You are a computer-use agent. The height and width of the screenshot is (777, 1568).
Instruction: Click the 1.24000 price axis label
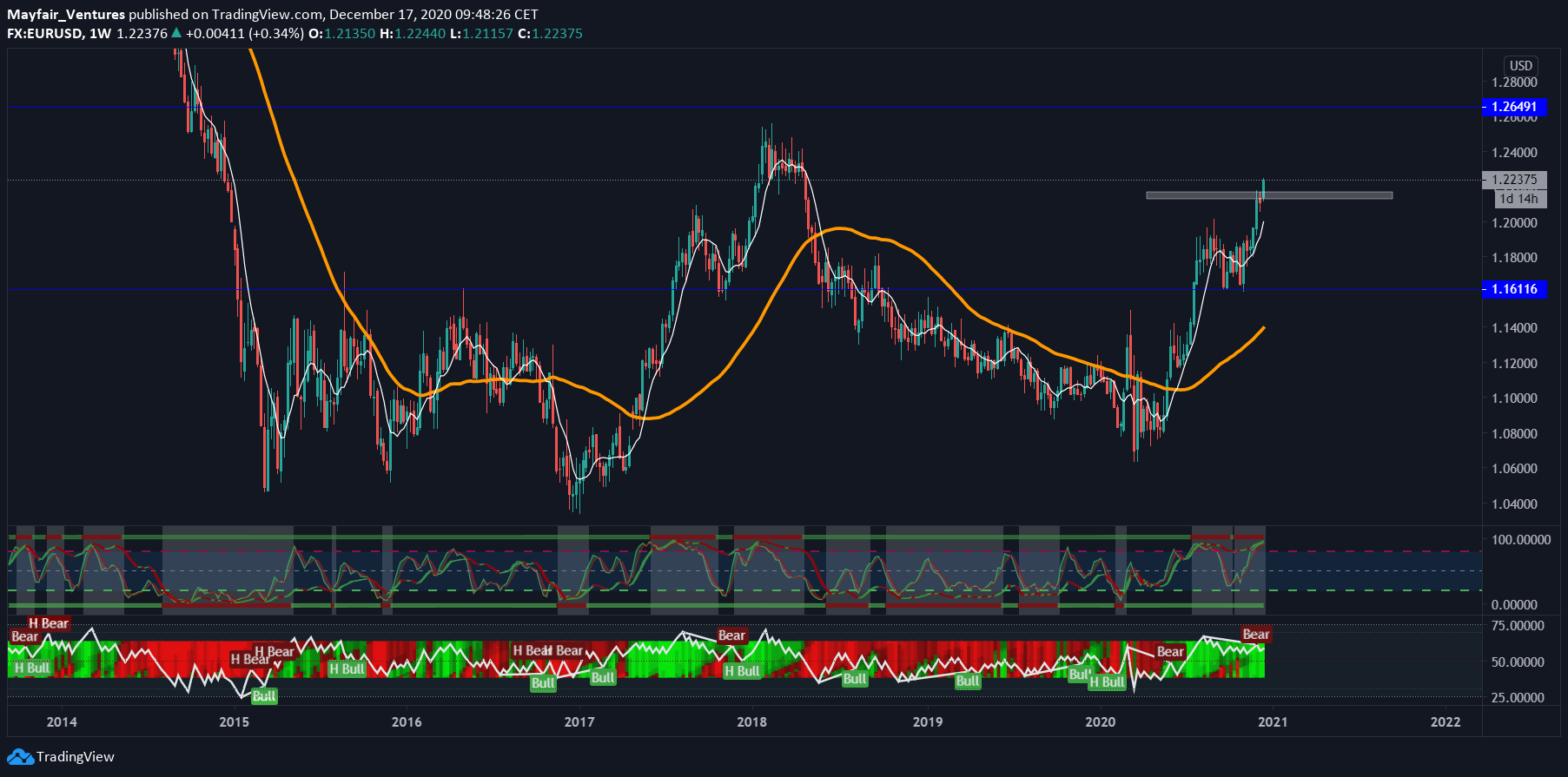[1514, 153]
